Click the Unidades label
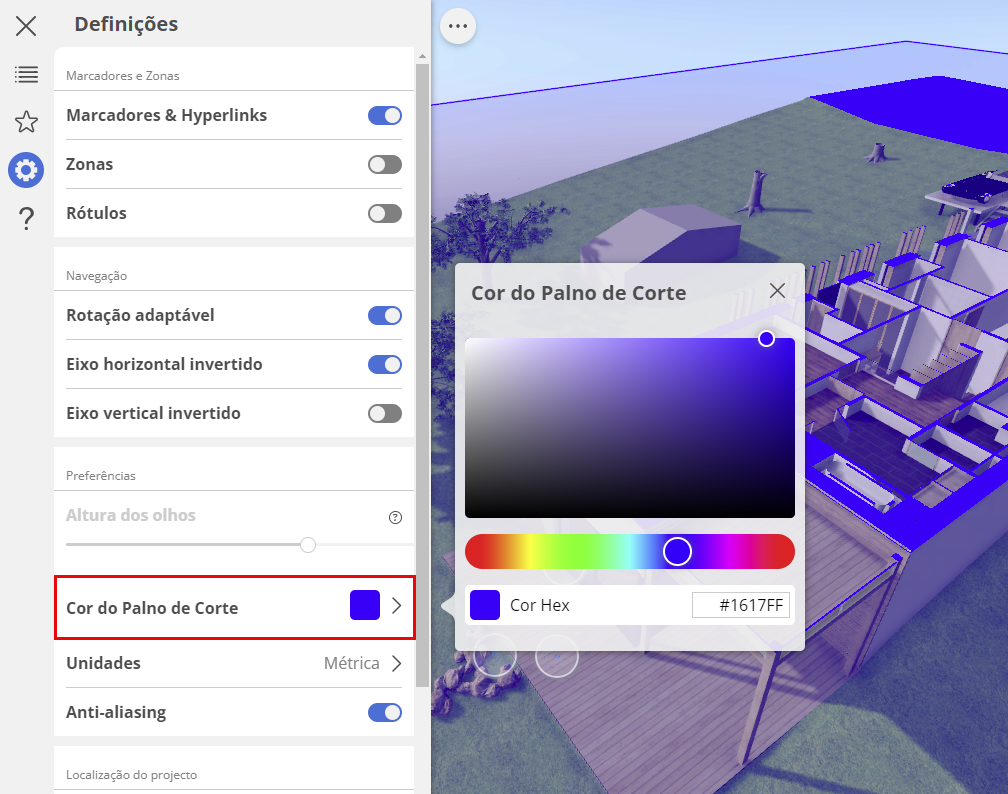This screenshot has width=1008, height=794. (104, 663)
